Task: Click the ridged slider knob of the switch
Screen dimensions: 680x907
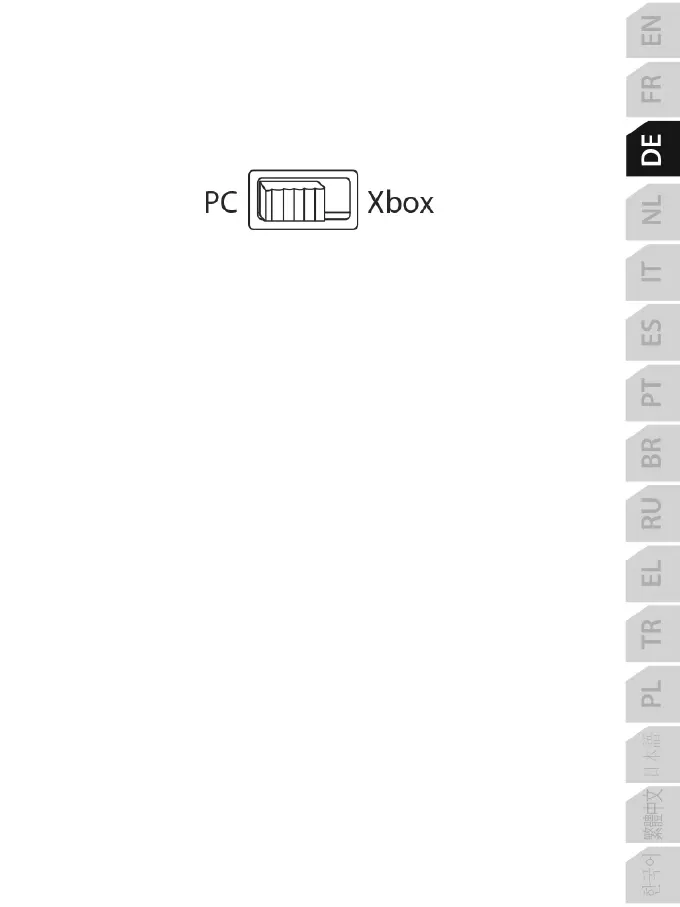Action: pos(291,201)
